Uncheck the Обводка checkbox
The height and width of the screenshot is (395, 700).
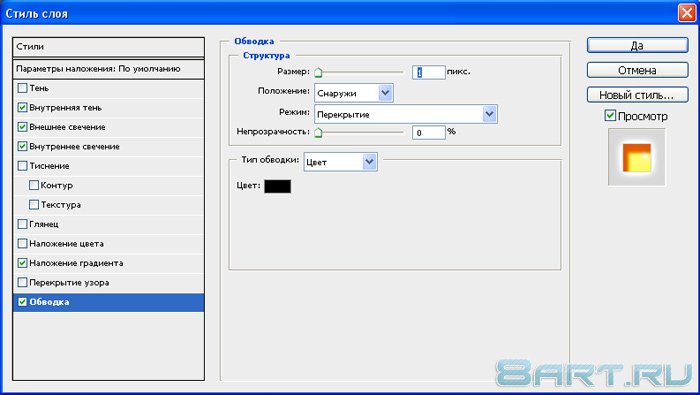pos(22,302)
